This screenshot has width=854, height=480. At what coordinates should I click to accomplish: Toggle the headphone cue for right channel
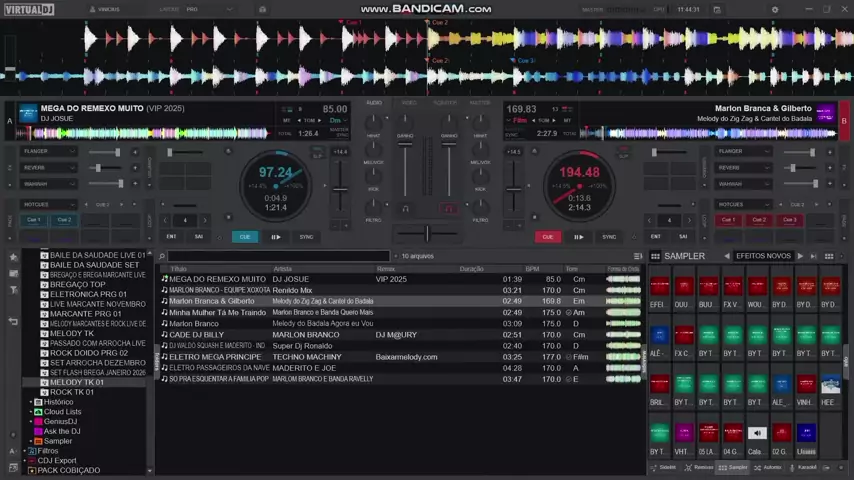tap(449, 209)
